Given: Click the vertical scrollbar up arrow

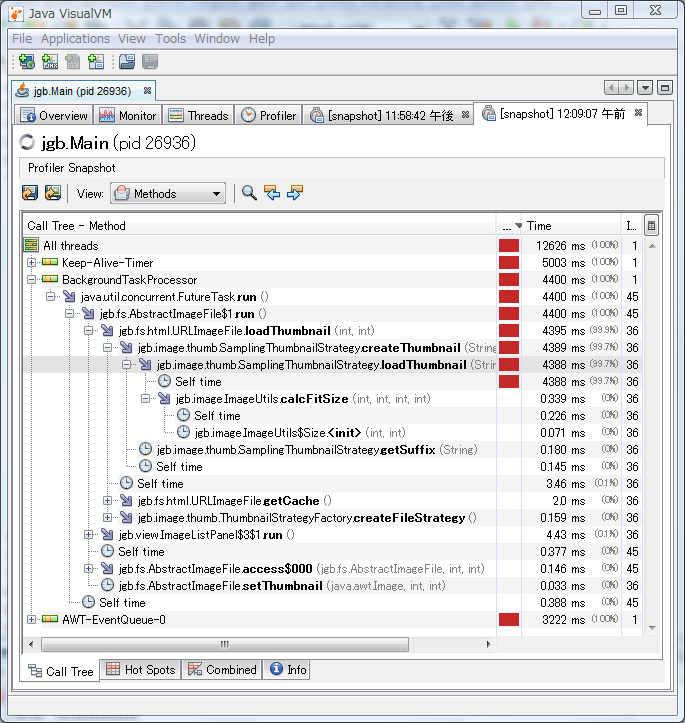Looking at the screenshot, I should click(652, 246).
